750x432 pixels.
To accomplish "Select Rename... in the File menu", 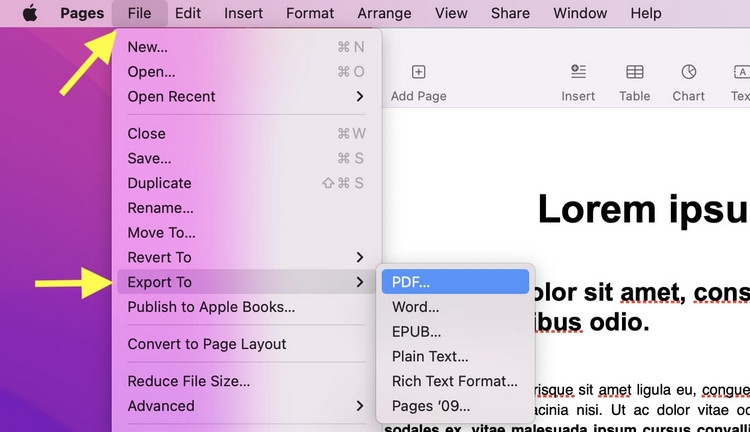I will 246,208.
